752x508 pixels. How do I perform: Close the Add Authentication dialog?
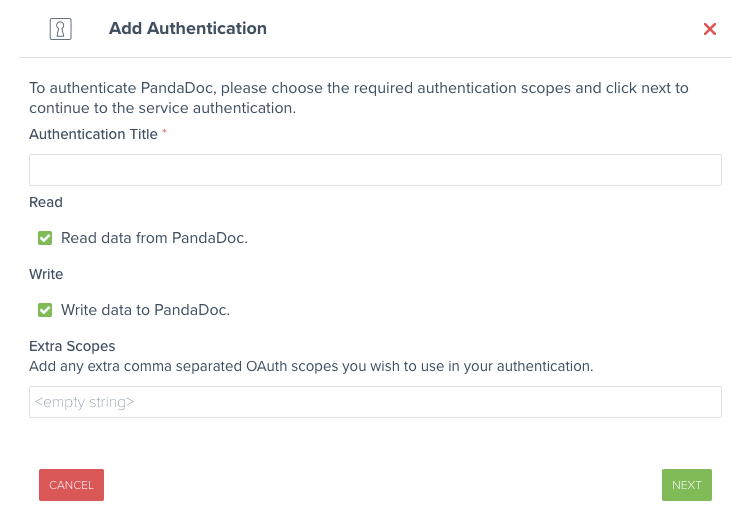pos(710,29)
